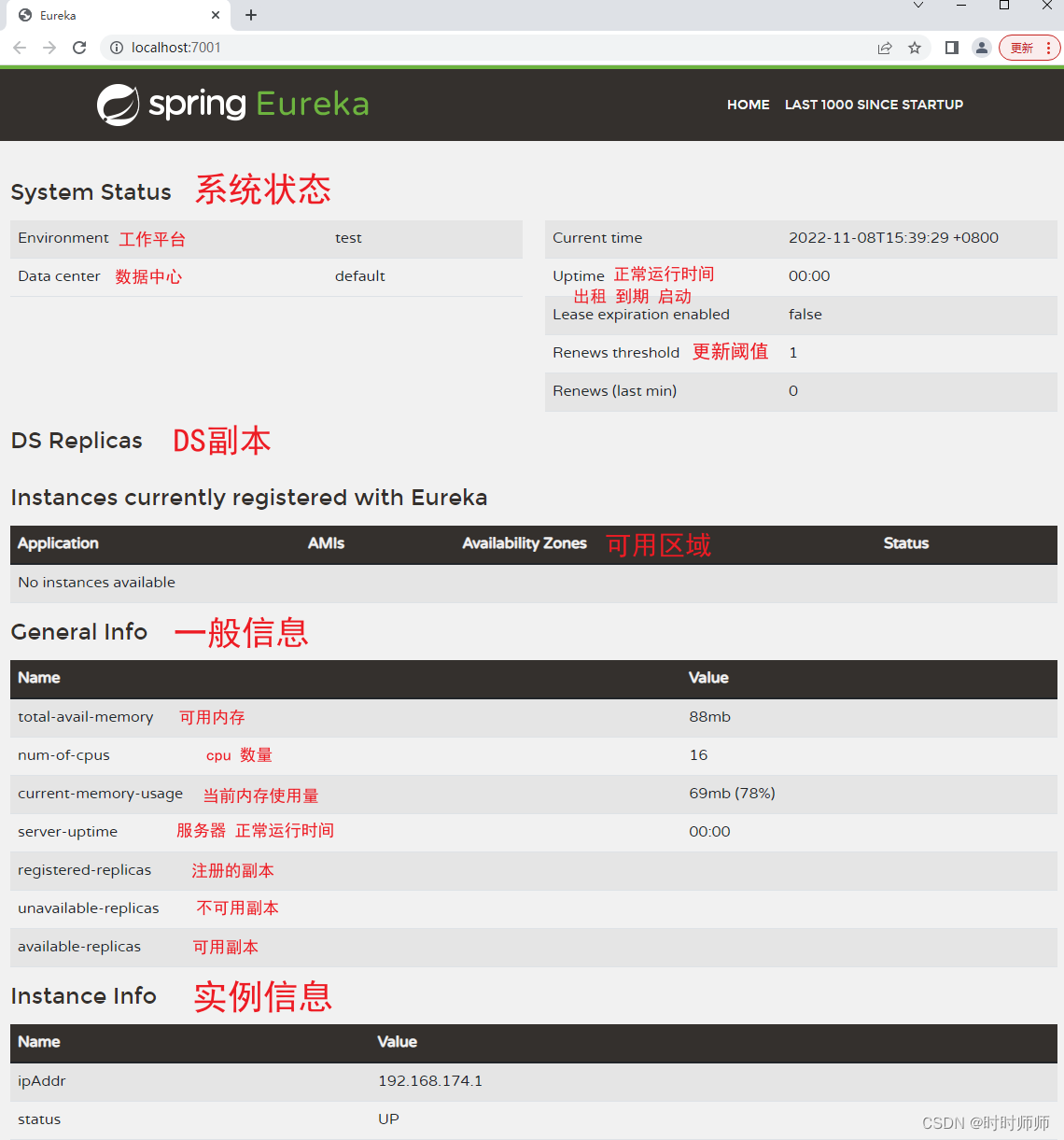
Task: Go to HOME in the navigation bar
Action: [x=749, y=105]
